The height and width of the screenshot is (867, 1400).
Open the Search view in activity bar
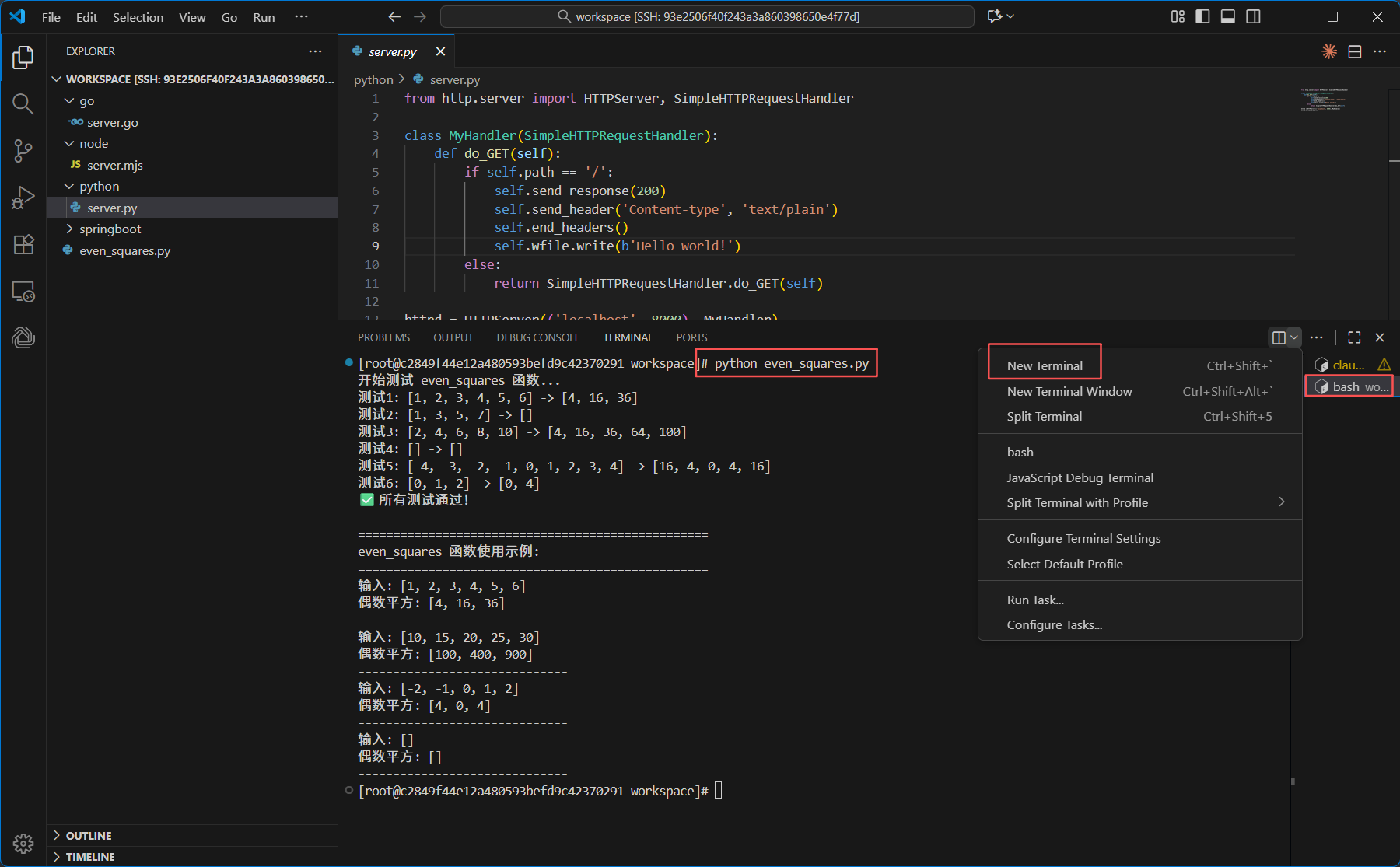[23, 103]
